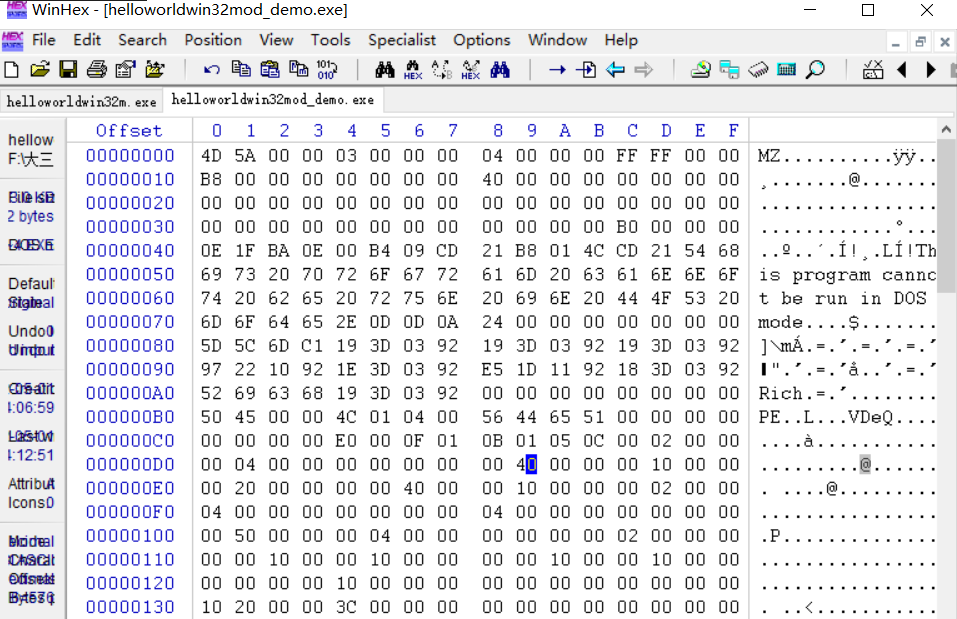The width and height of the screenshot is (957, 619).
Task: Switch to helloworldwin32m.exe tab
Action: coord(81,101)
